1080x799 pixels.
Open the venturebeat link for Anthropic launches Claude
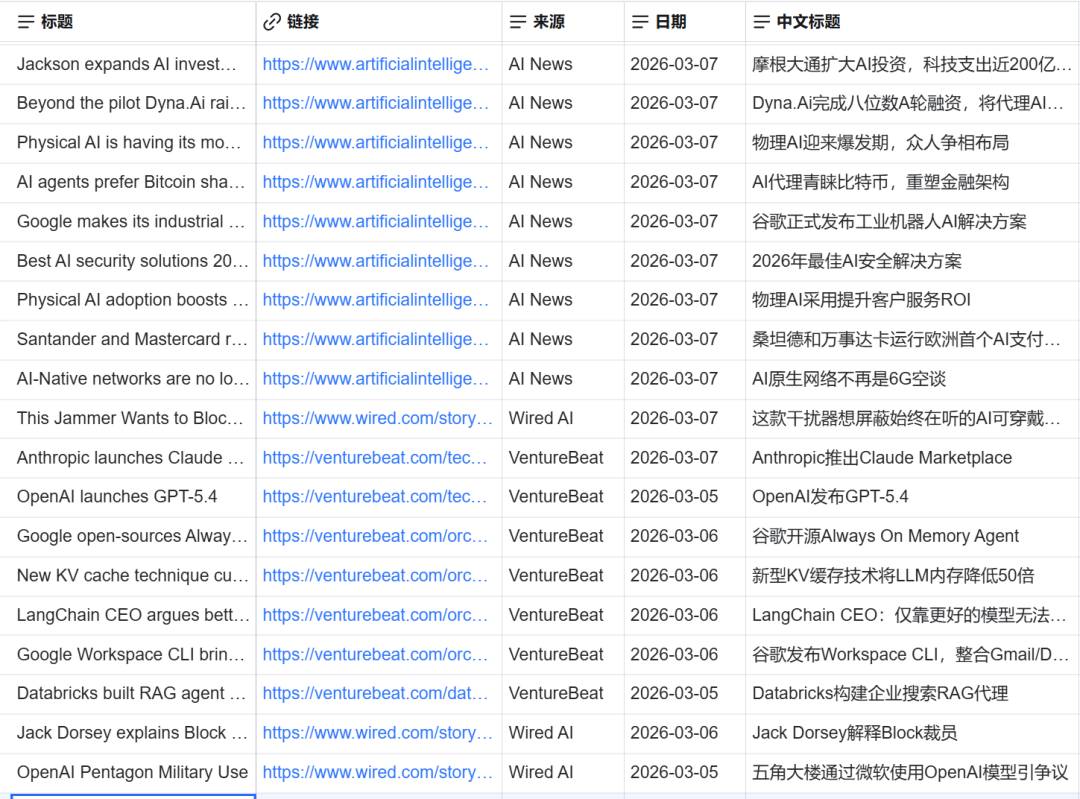pyautogui.click(x=375, y=457)
